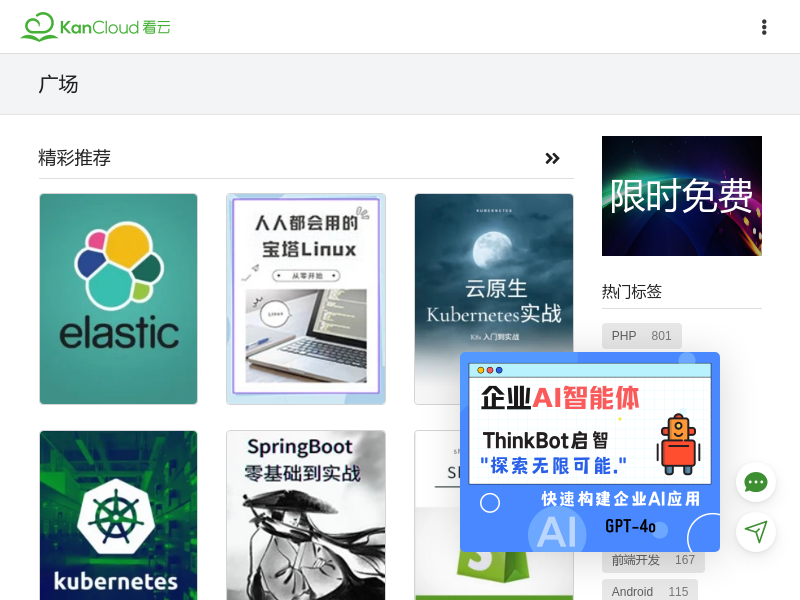Open the SpringBoot 零基础到实战 book

tap(306, 515)
